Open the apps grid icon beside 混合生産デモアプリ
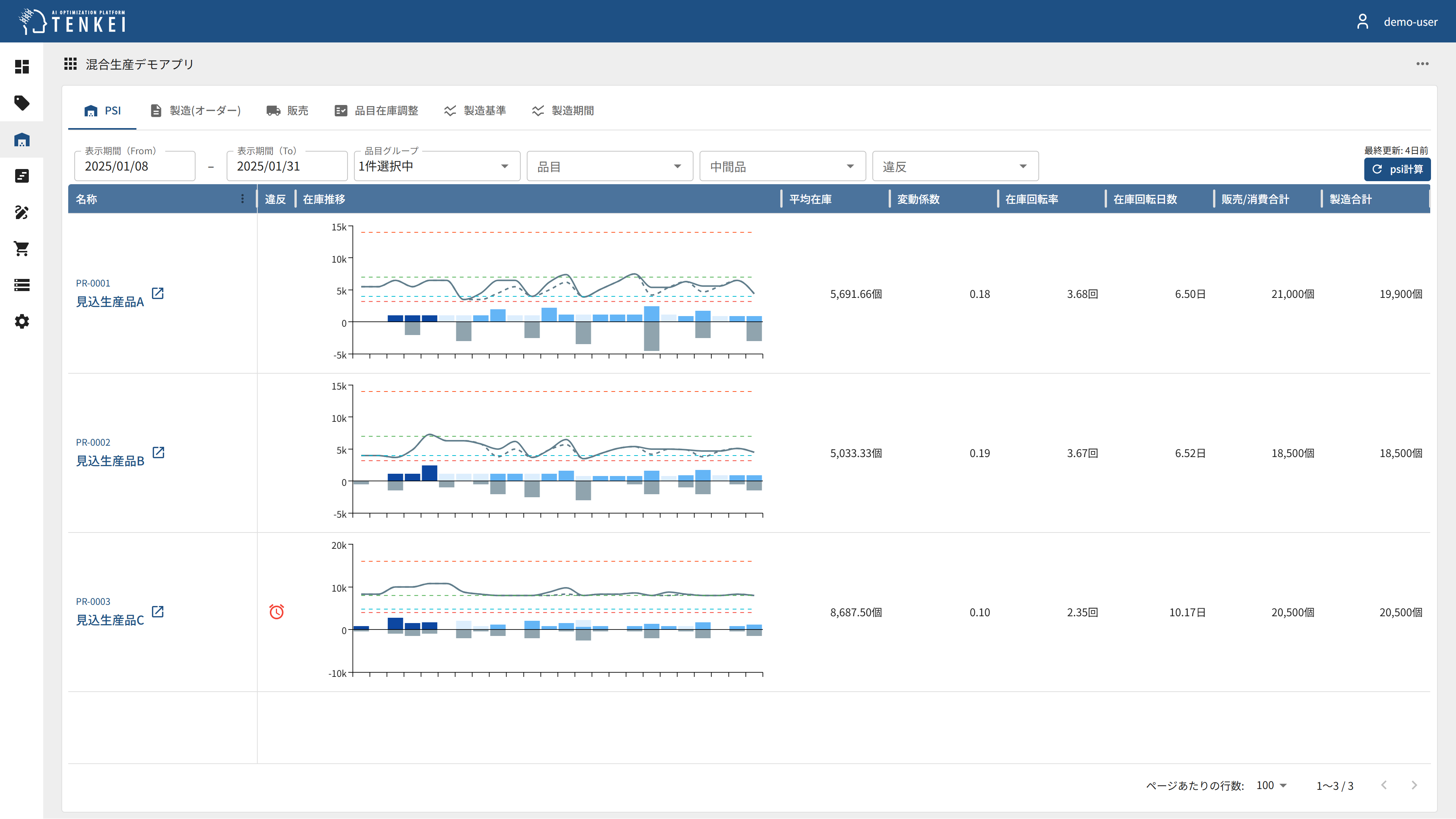Image resolution: width=1456 pixels, height=819 pixels. coord(70,64)
